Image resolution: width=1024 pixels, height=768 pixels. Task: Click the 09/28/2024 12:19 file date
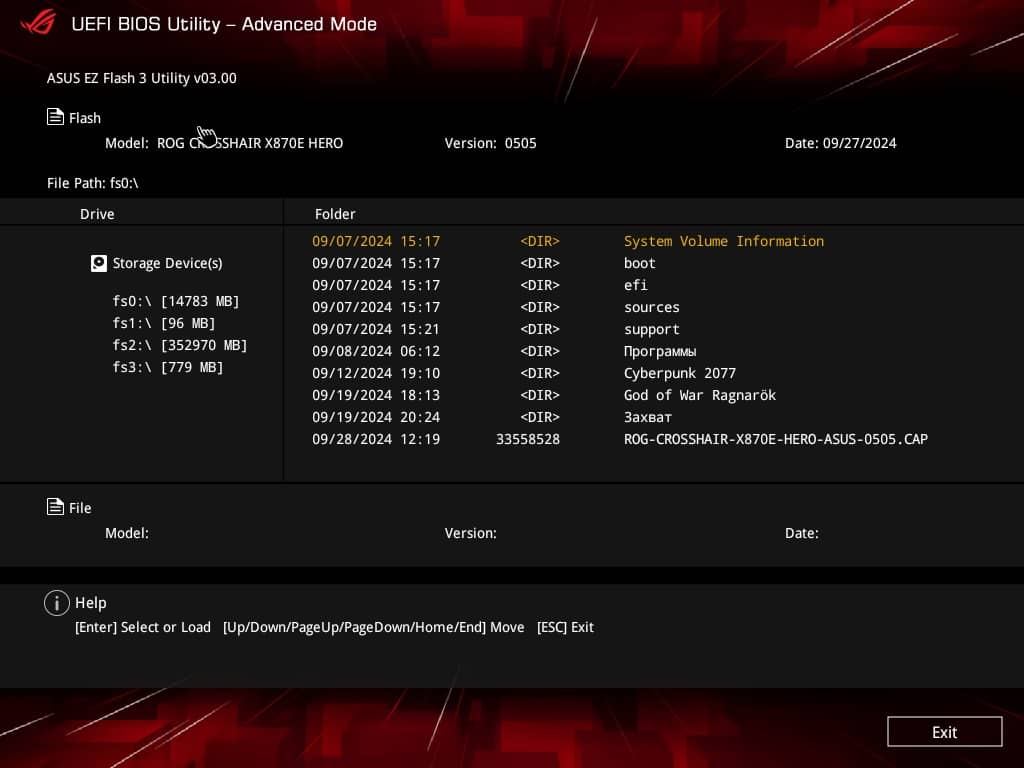coord(376,439)
